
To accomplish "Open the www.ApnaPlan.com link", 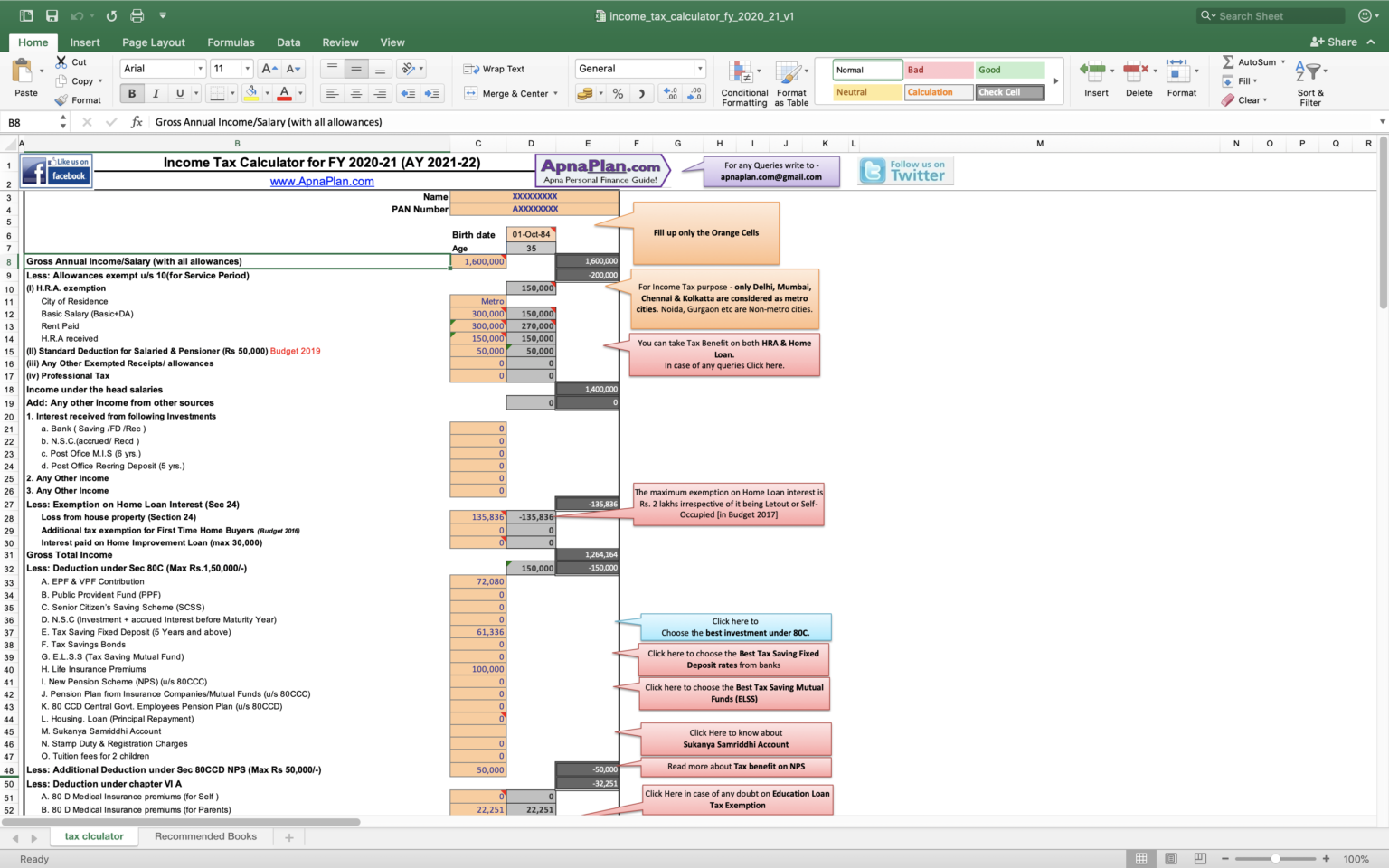I will click(322, 182).
